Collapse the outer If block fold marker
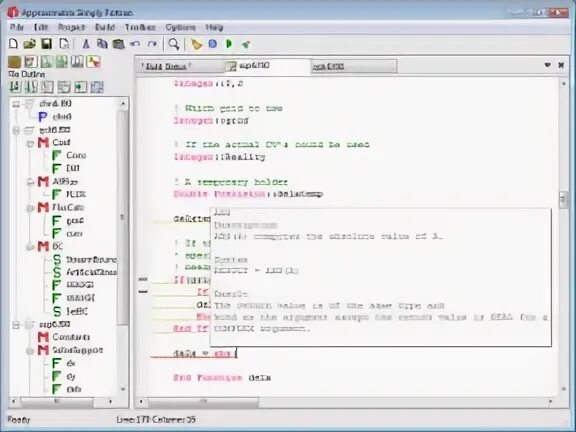576x432 pixels. (143, 280)
